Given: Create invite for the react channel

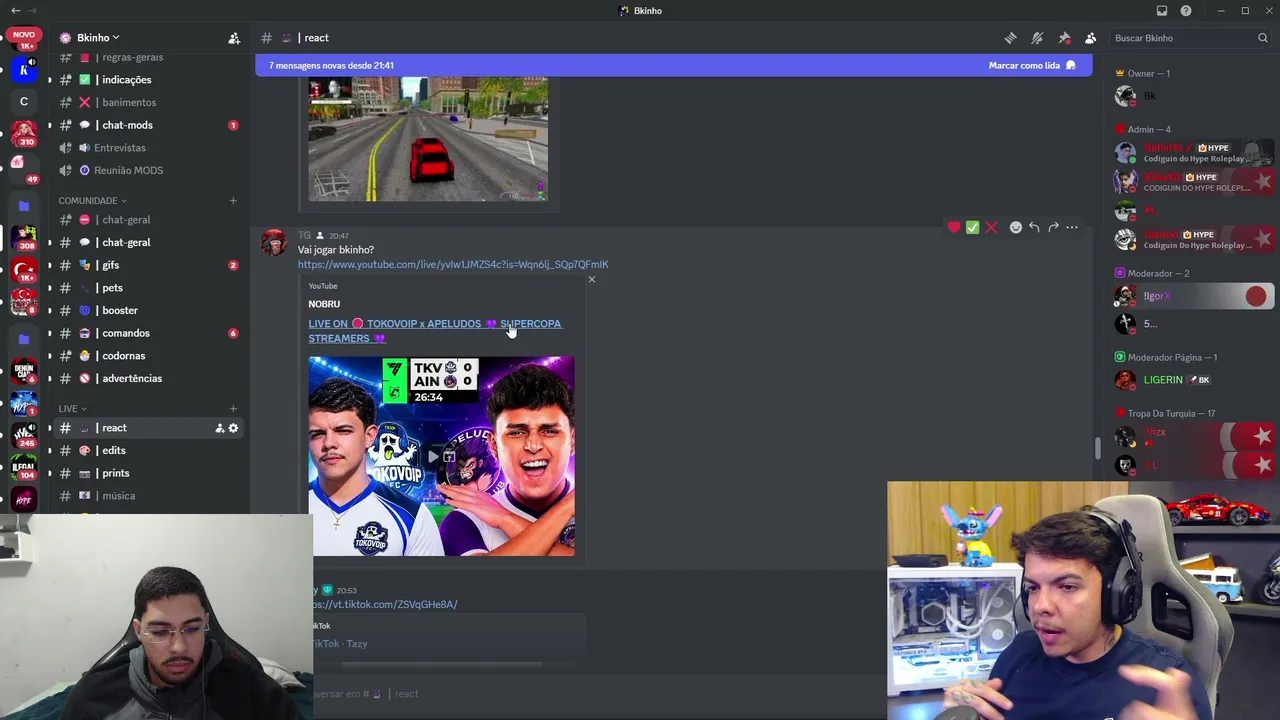Looking at the screenshot, I should [x=219, y=428].
